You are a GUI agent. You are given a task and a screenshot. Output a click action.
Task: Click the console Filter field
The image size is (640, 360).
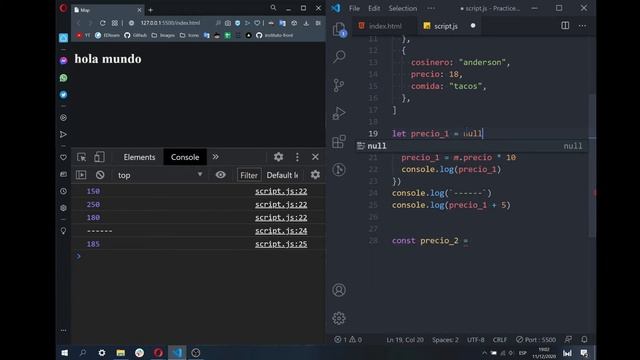(x=249, y=175)
